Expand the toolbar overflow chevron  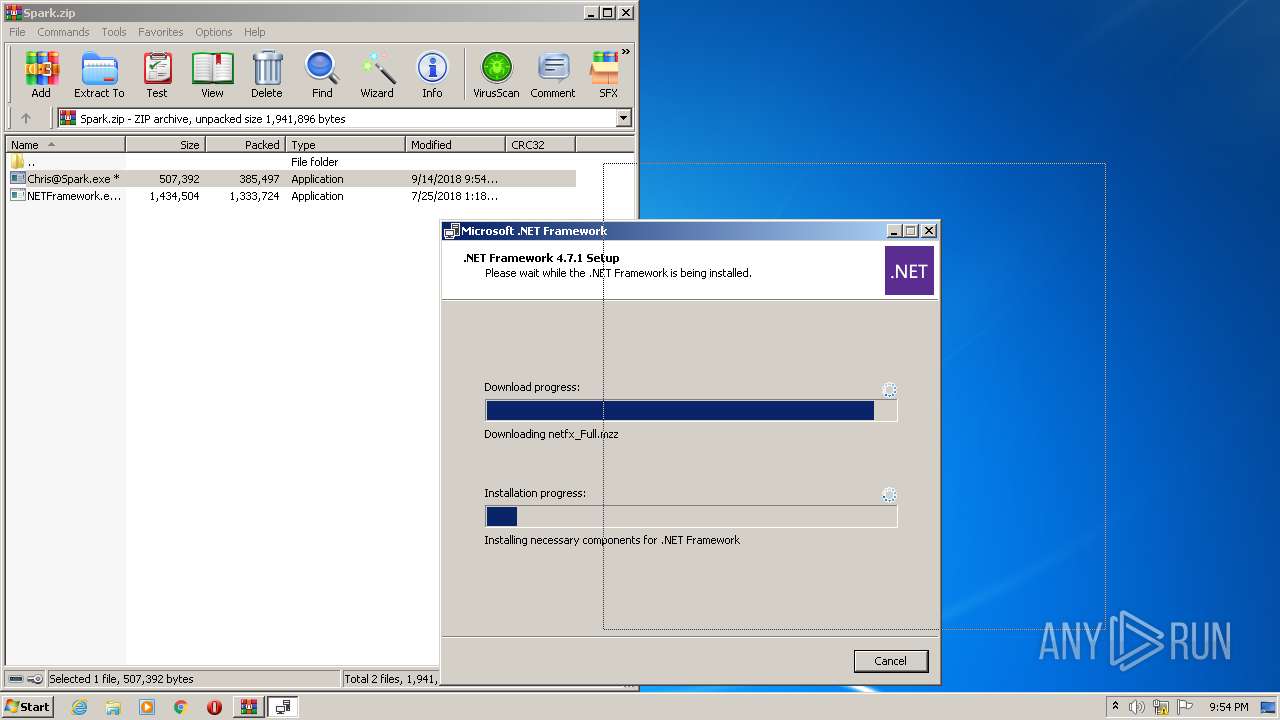point(626,52)
